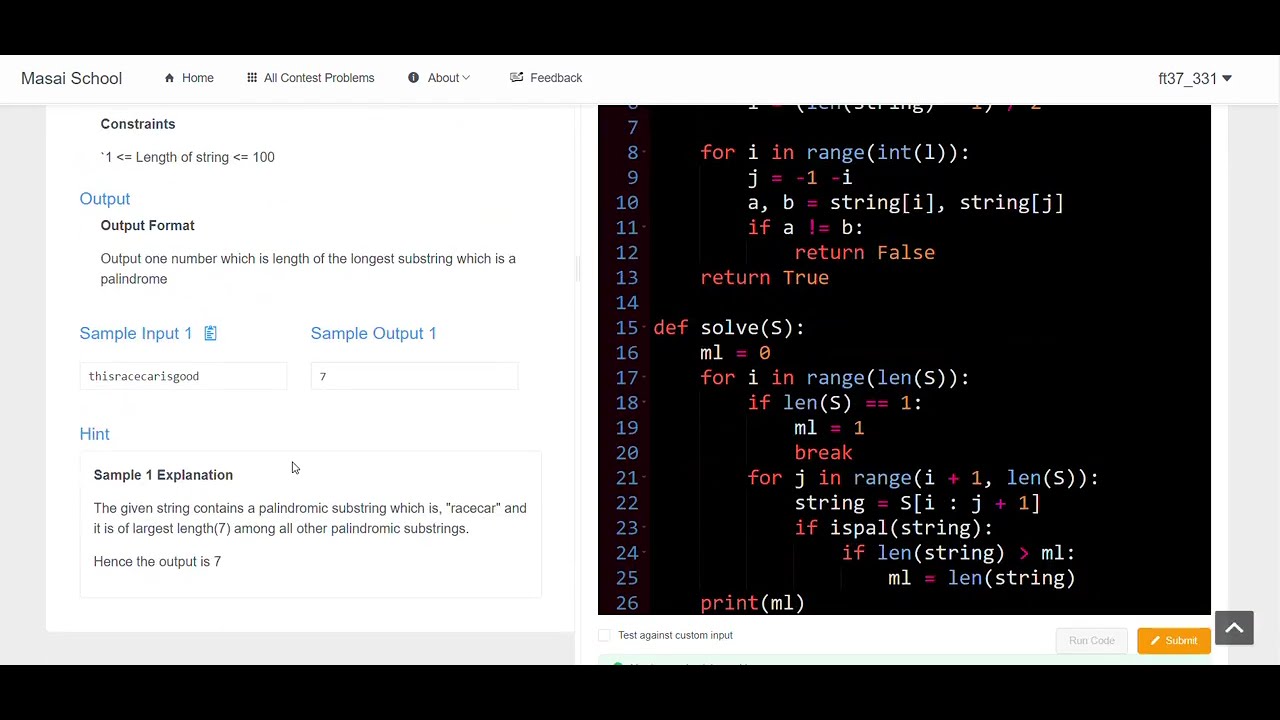The height and width of the screenshot is (720, 1280).
Task: Click the Home icon in navbar
Action: coord(169,78)
